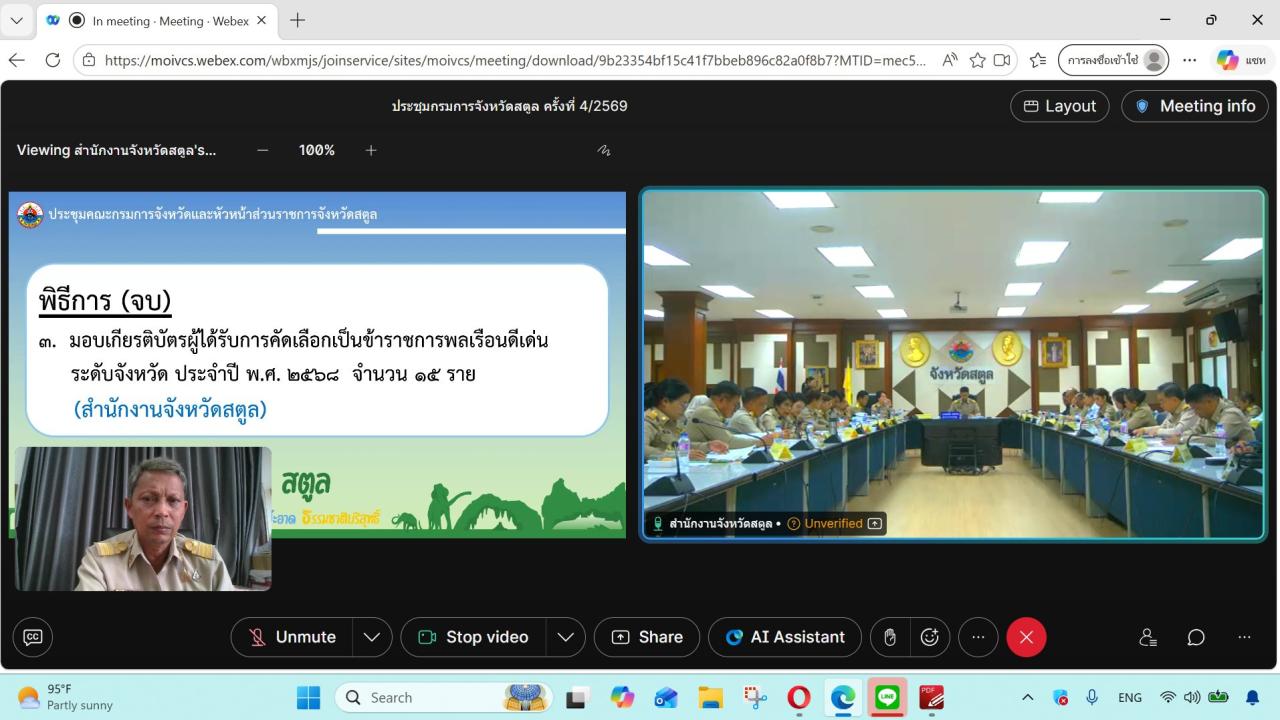The height and width of the screenshot is (720, 1280).
Task: Expand audio options next to Unmute
Action: pyautogui.click(x=371, y=637)
